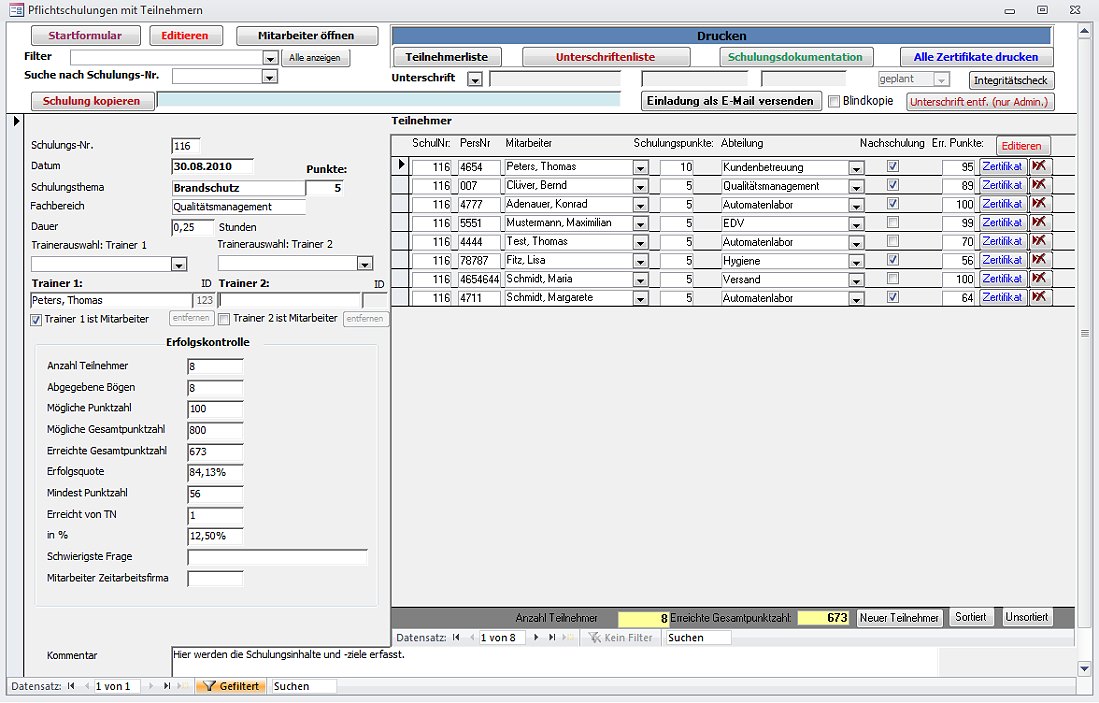
Task: Enable Nachschulung for Mustermann, Maximilian
Action: coord(892,223)
